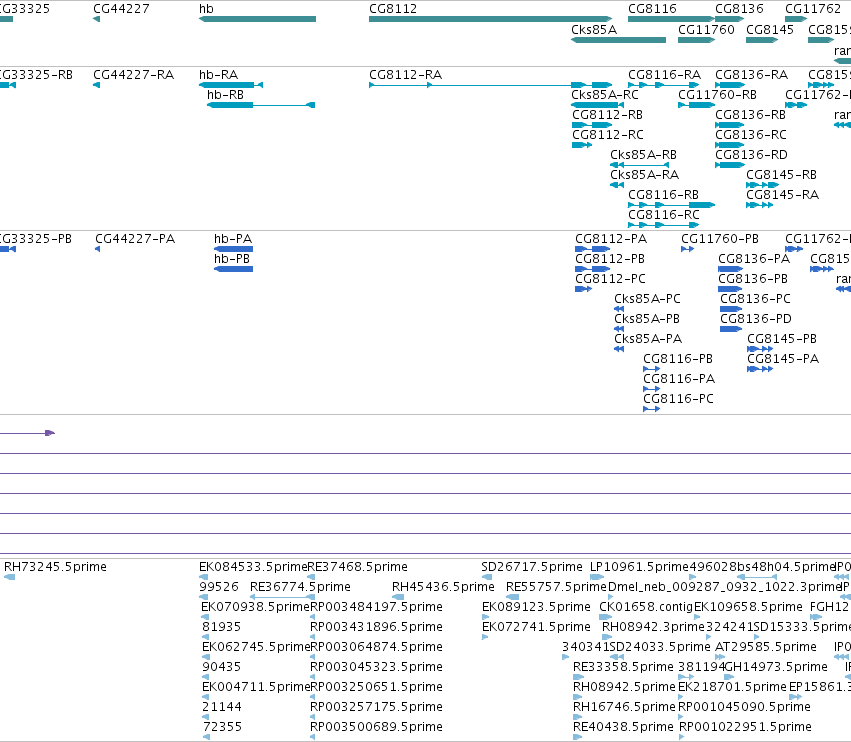Select transcript CG8136-RC

coord(751,135)
